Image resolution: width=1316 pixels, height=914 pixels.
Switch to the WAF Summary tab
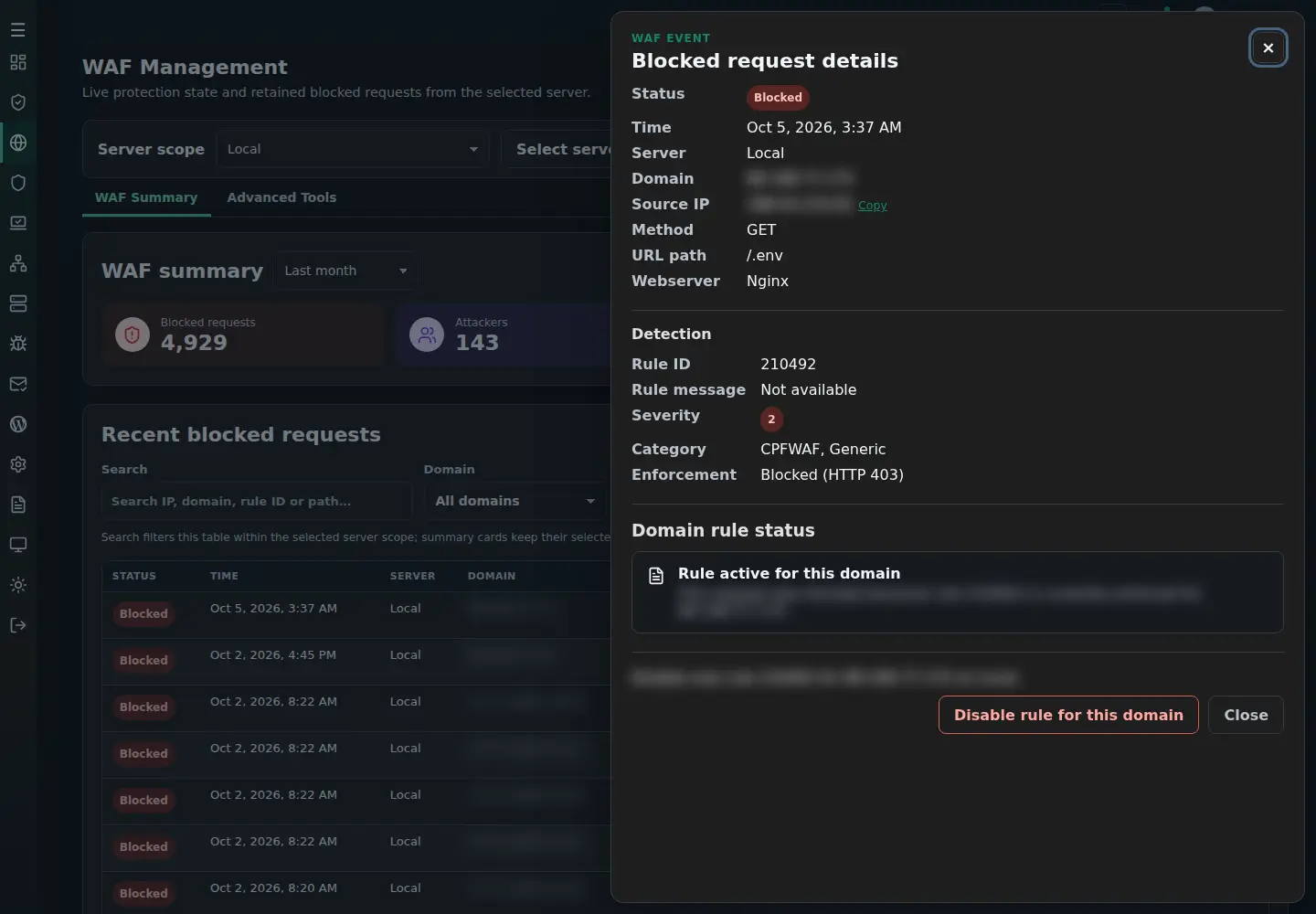tap(146, 197)
